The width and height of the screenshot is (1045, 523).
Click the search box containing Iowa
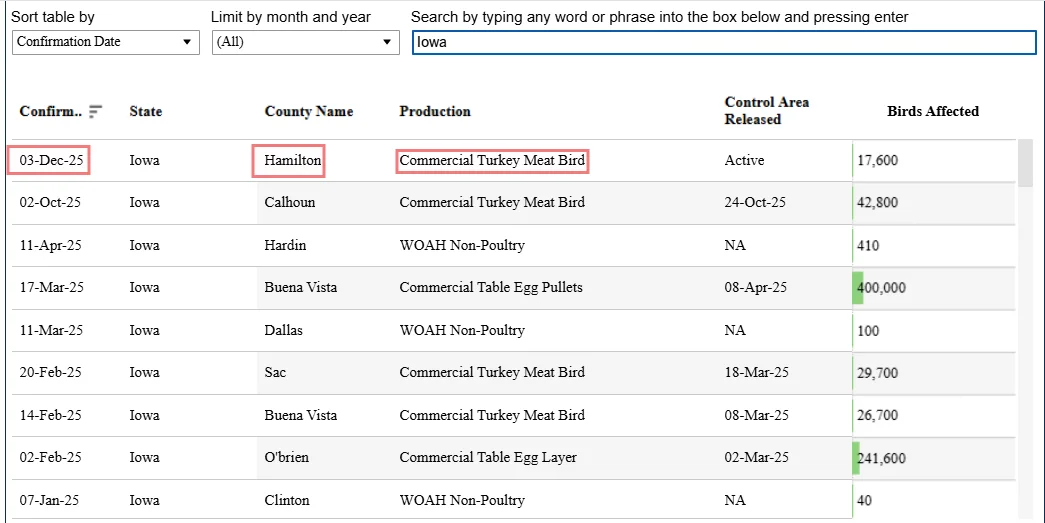coord(724,42)
